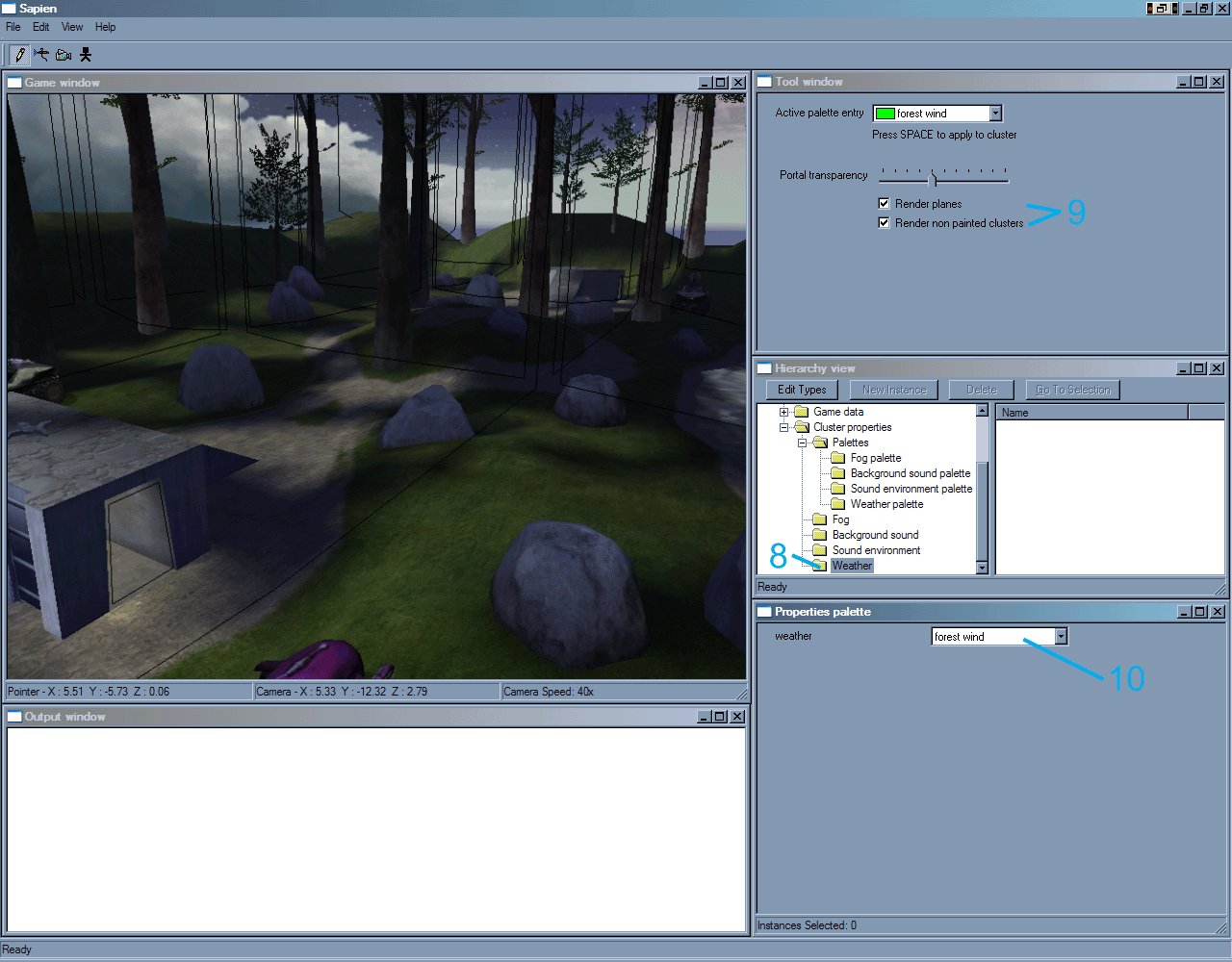Open the File menu

click(x=13, y=27)
